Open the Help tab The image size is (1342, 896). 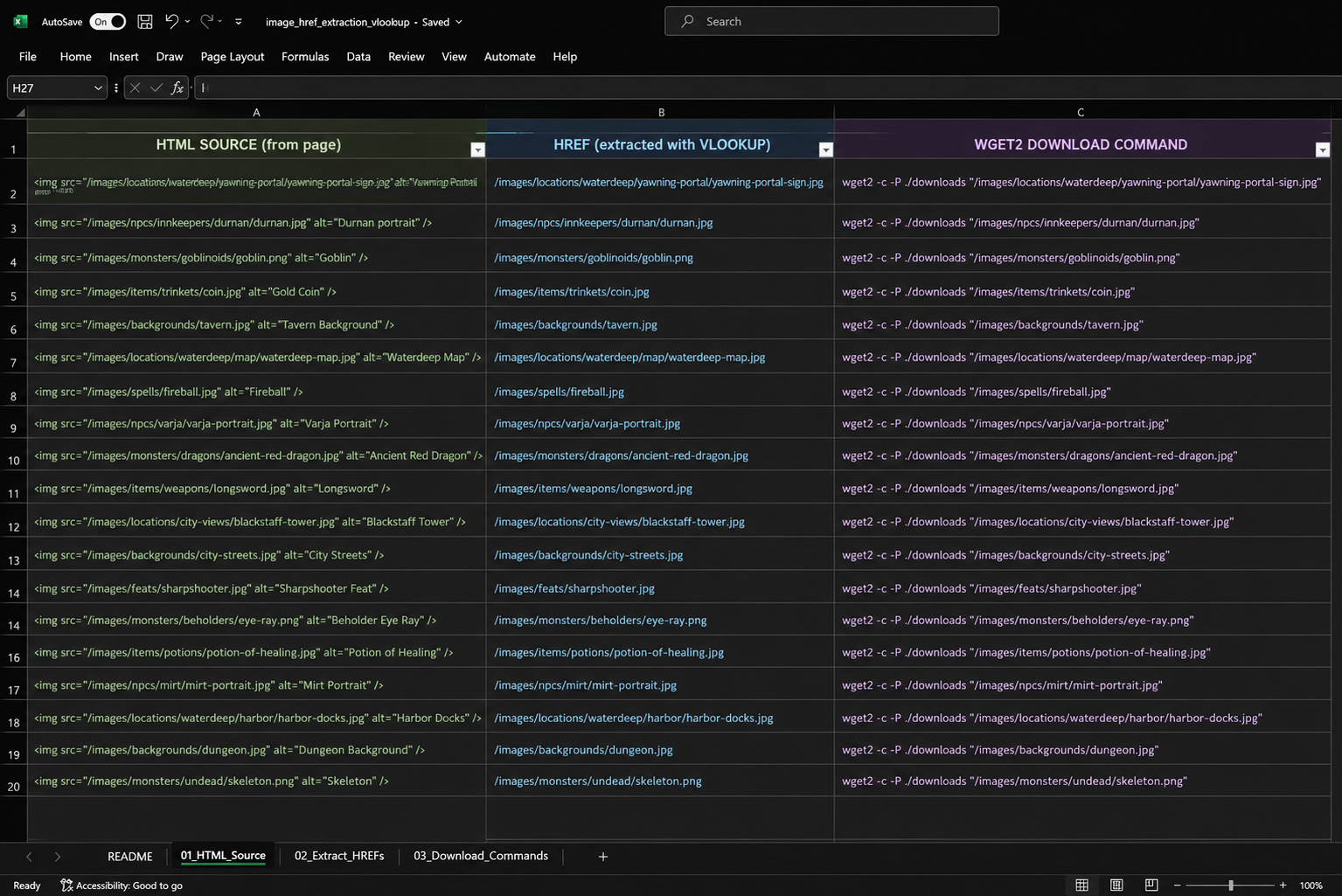[565, 56]
